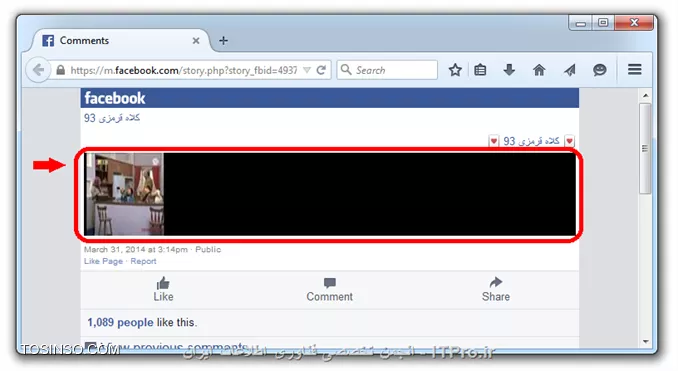Close the Comments tab
This screenshot has width=678, height=371.
pyautogui.click(x=196, y=41)
